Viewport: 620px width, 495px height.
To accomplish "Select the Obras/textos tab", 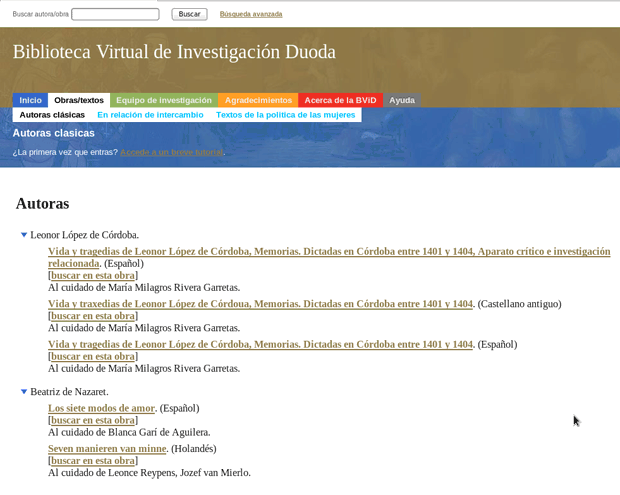I will tap(79, 100).
